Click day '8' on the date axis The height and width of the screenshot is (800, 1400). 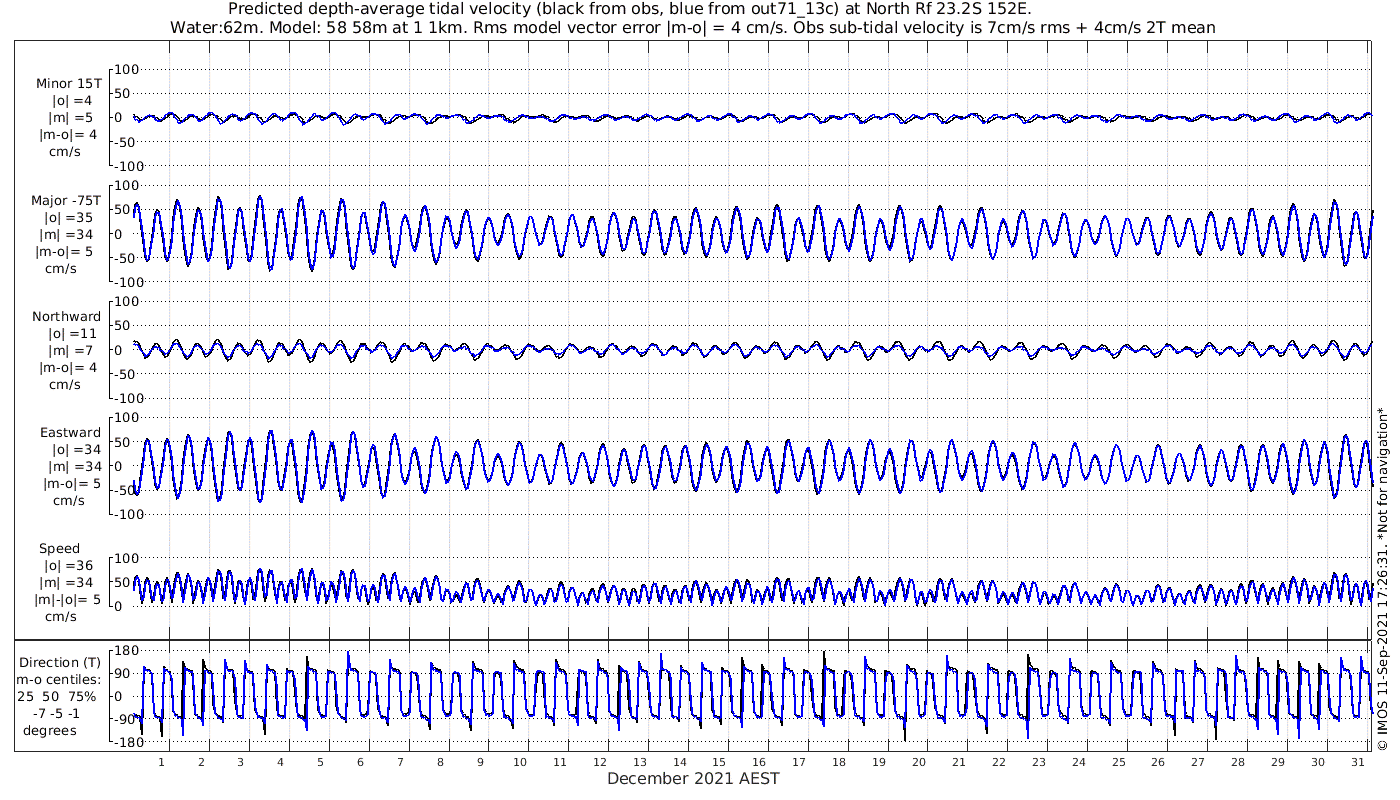[440, 762]
